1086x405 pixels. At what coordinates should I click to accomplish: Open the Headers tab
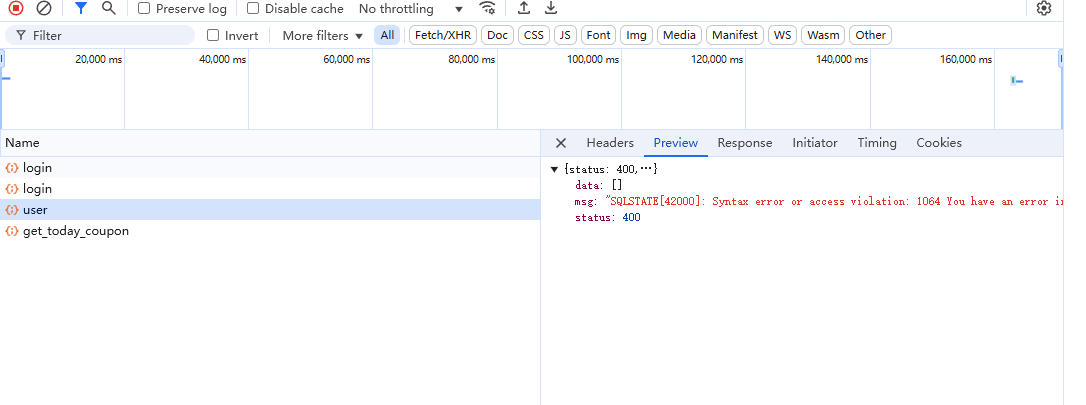pos(610,143)
